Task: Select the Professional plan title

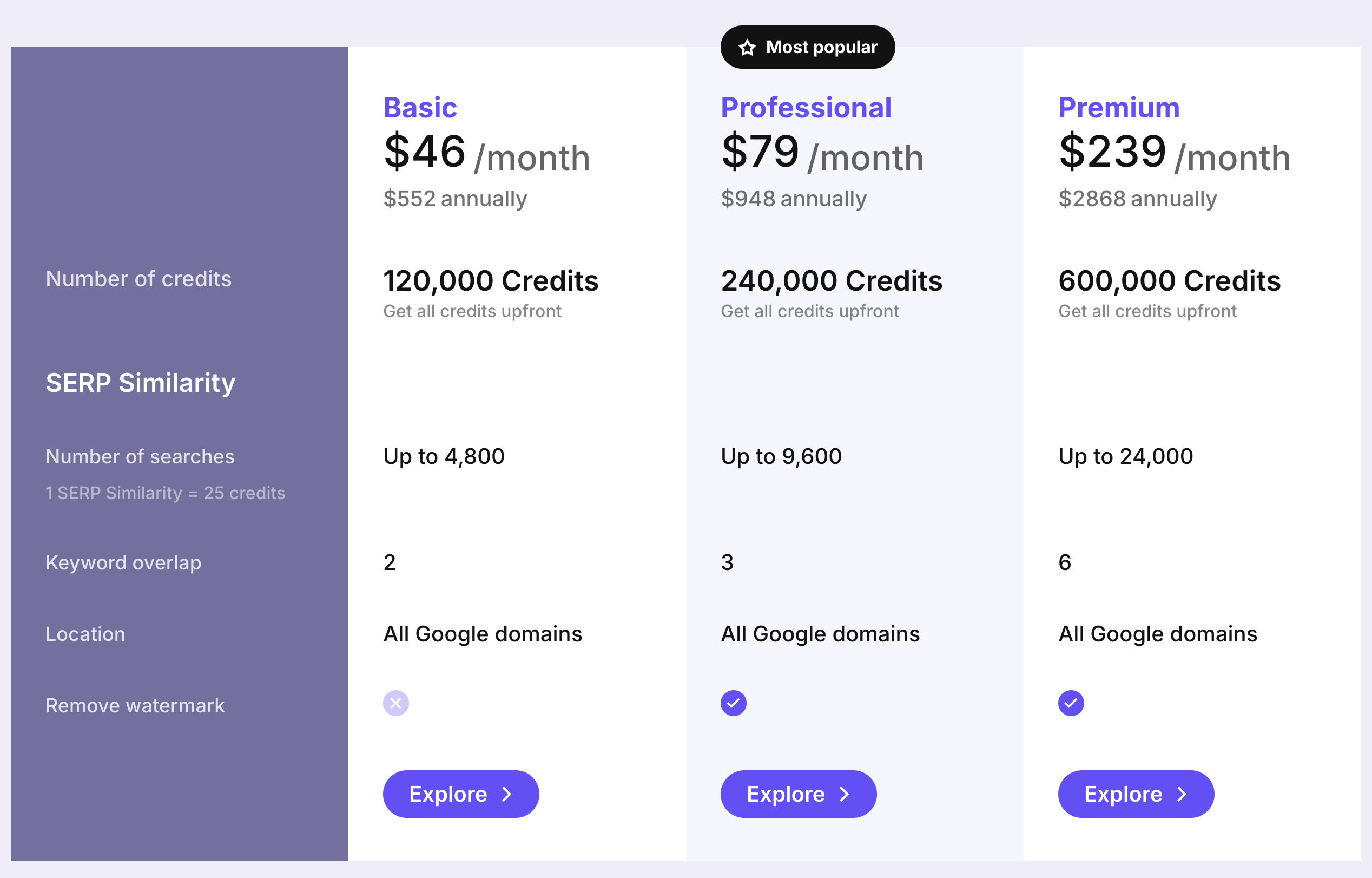Action: point(806,108)
